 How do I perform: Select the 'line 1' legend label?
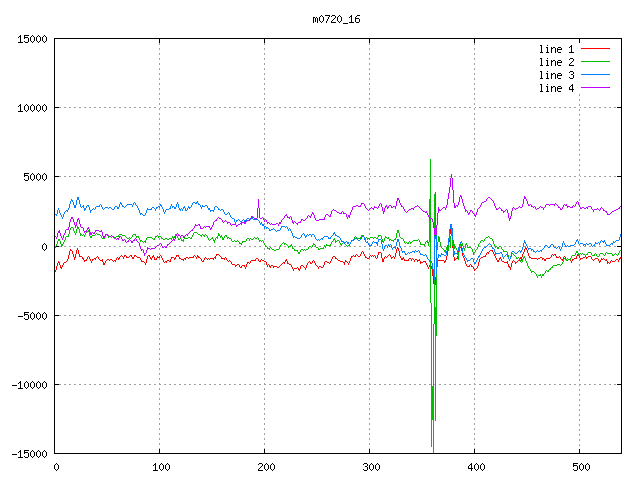557,49
